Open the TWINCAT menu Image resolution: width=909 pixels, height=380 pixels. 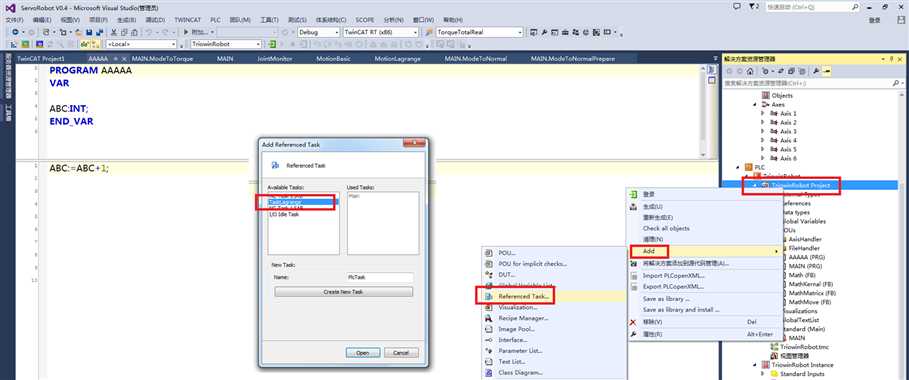tap(187, 20)
